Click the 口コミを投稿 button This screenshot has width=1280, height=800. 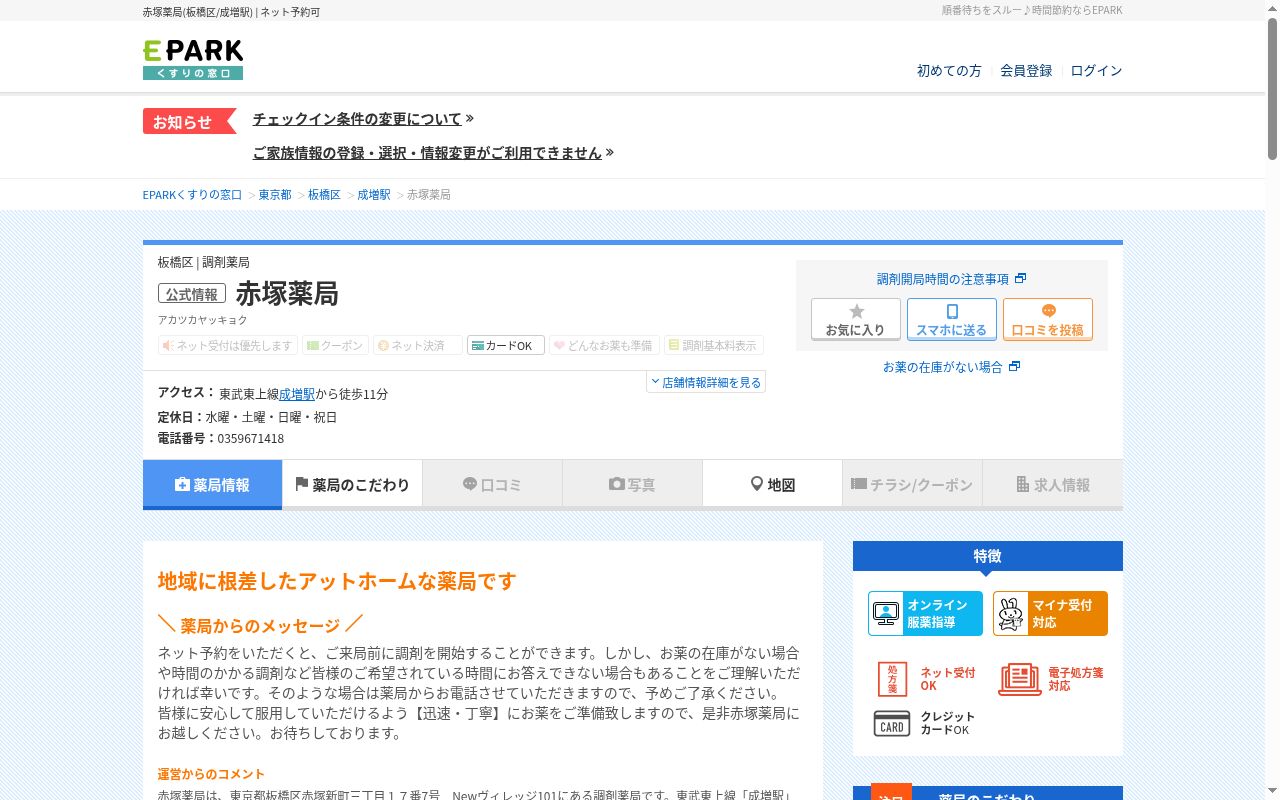(1048, 319)
